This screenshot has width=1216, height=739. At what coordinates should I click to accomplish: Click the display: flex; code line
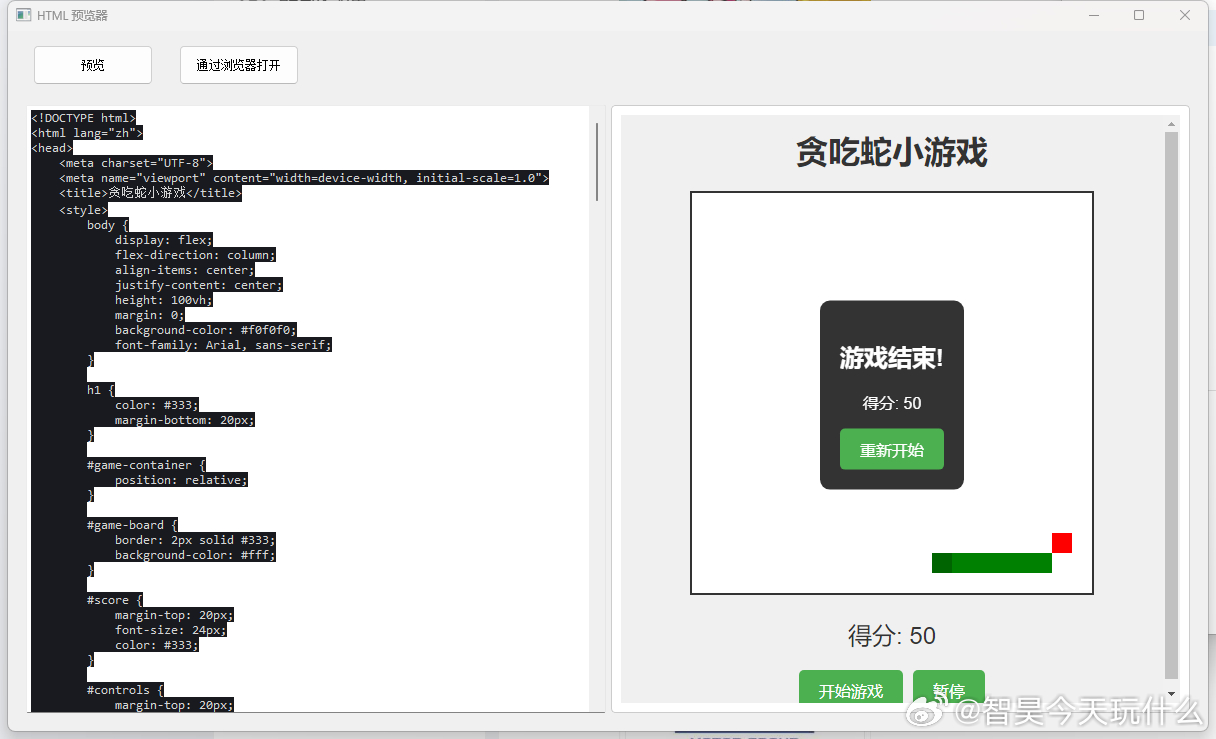pos(164,240)
